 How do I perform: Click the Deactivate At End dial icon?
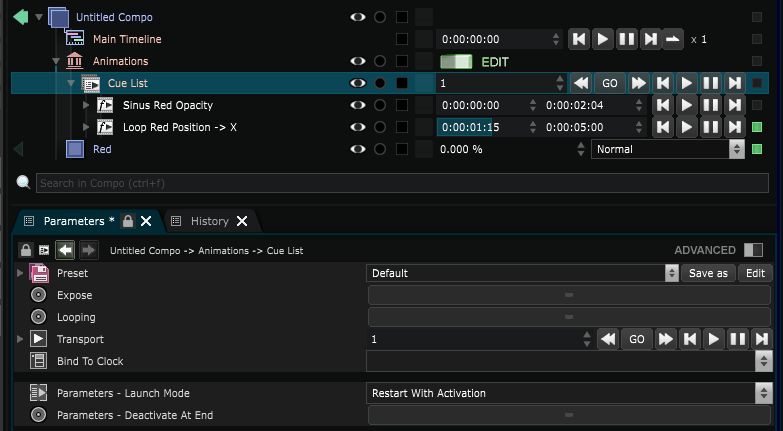pyautogui.click(x=38, y=415)
